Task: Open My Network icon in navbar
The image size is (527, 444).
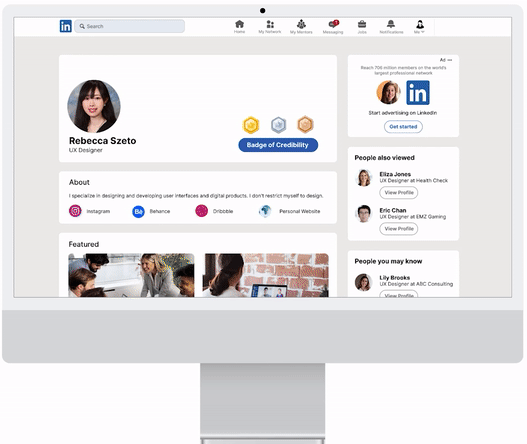Action: (x=270, y=27)
